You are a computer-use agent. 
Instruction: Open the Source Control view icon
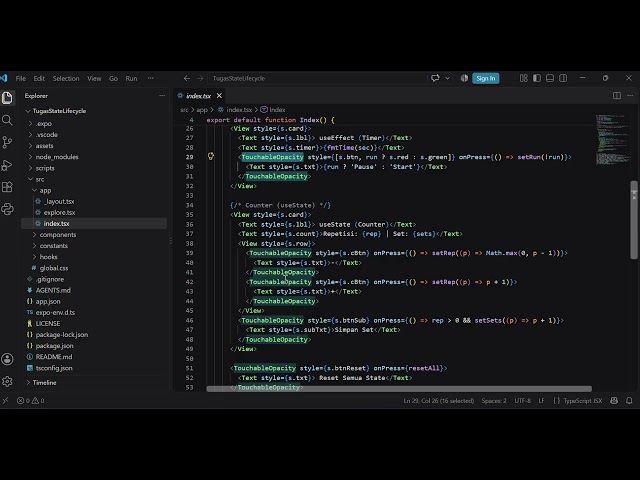tap(7, 142)
